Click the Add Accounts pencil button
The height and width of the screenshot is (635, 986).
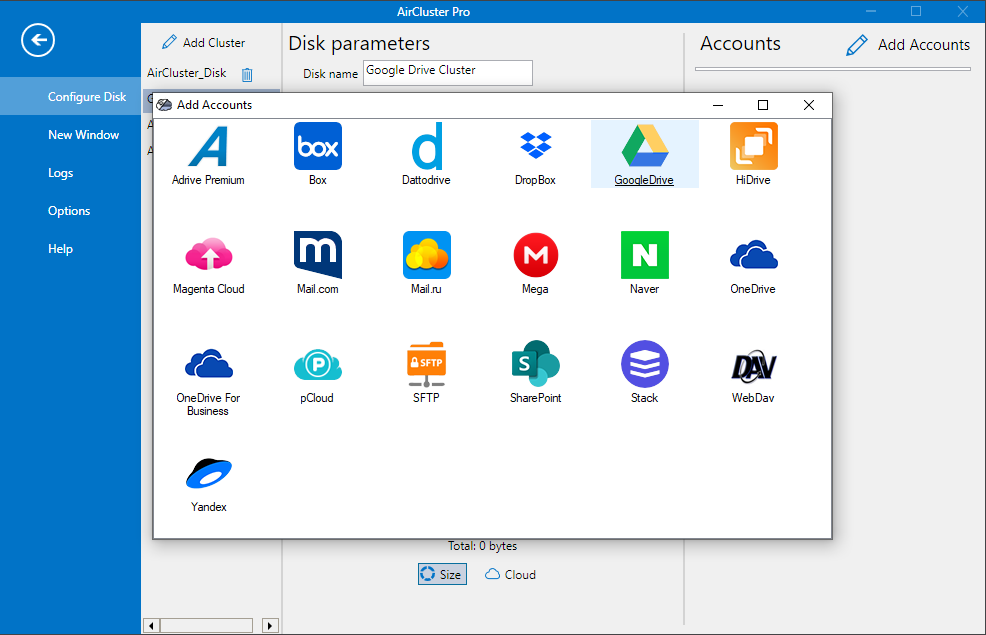[908, 45]
